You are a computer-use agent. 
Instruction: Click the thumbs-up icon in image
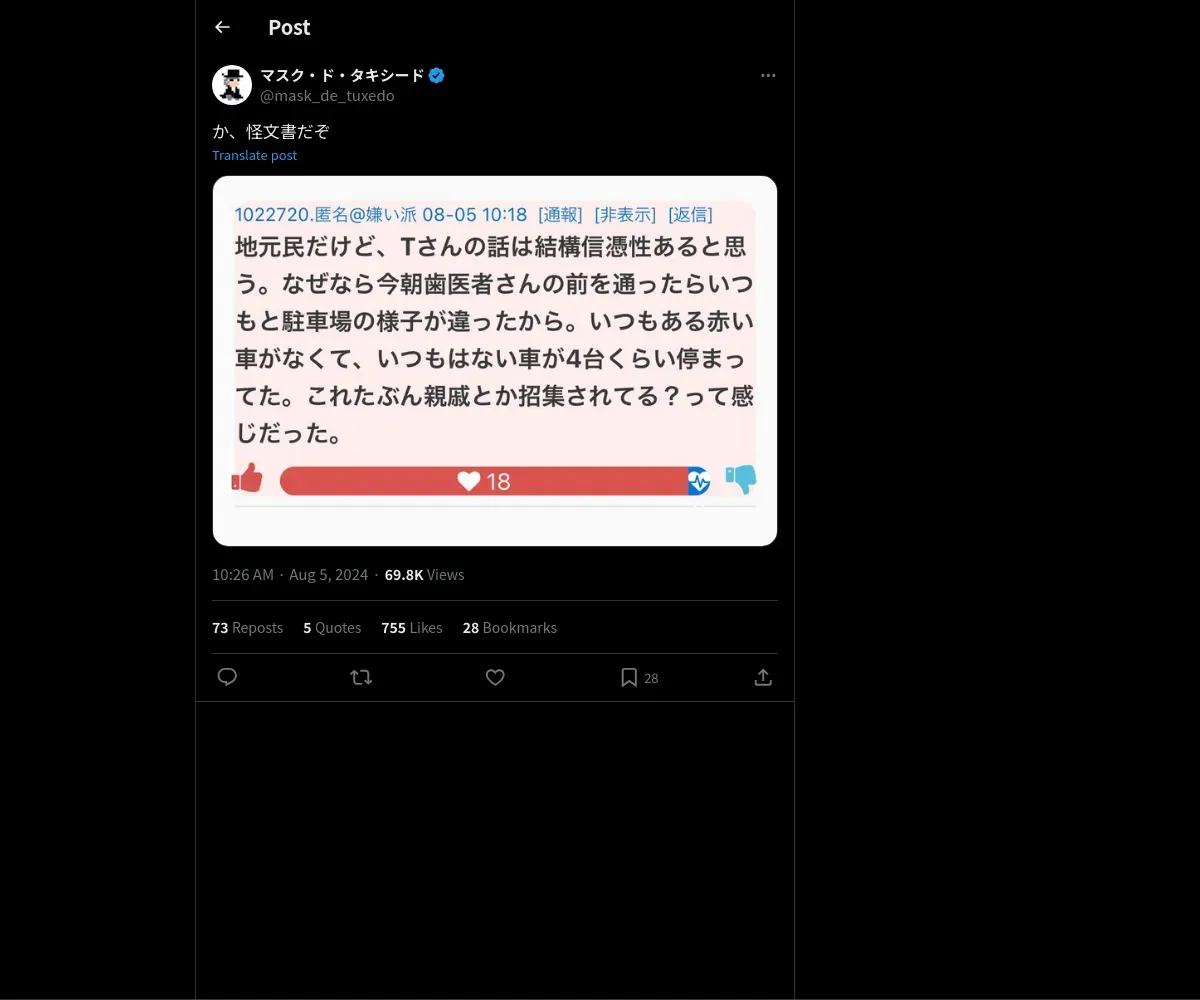(x=247, y=479)
